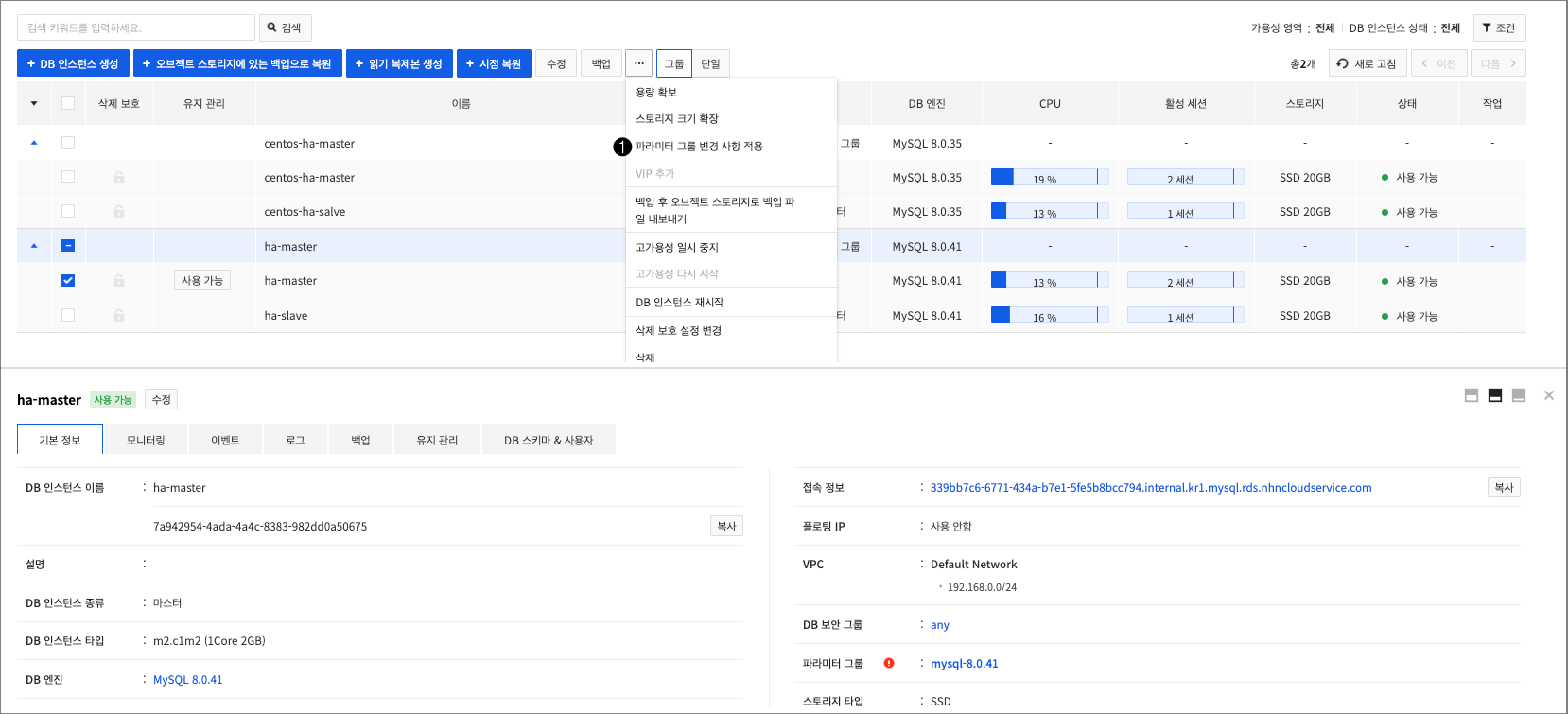1568x714 pixels.
Task: Click the search magnifier button
Action: click(285, 27)
